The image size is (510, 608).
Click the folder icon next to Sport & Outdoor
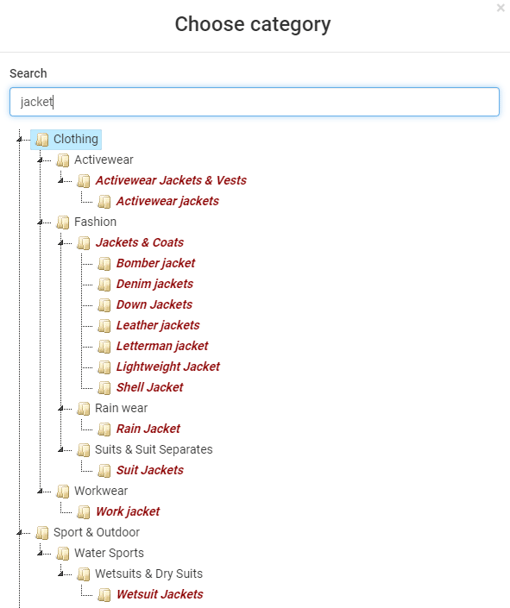42,532
